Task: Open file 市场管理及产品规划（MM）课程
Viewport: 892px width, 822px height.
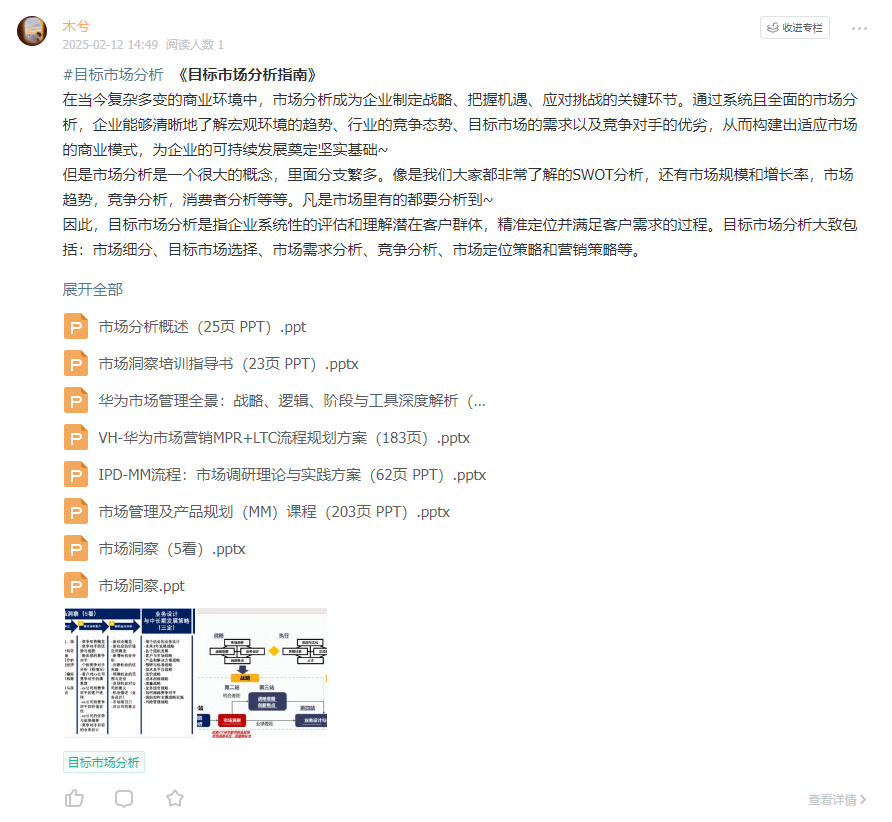Action: coord(274,512)
